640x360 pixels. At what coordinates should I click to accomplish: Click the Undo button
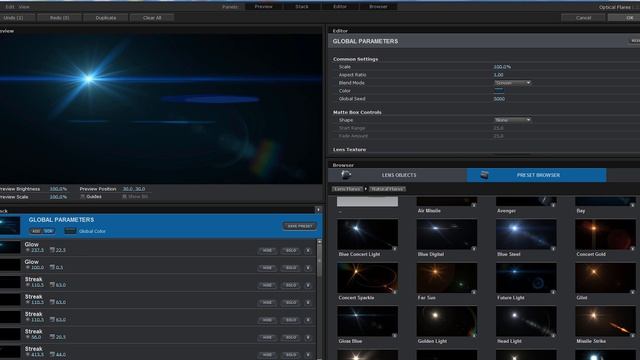pyautogui.click(x=17, y=18)
